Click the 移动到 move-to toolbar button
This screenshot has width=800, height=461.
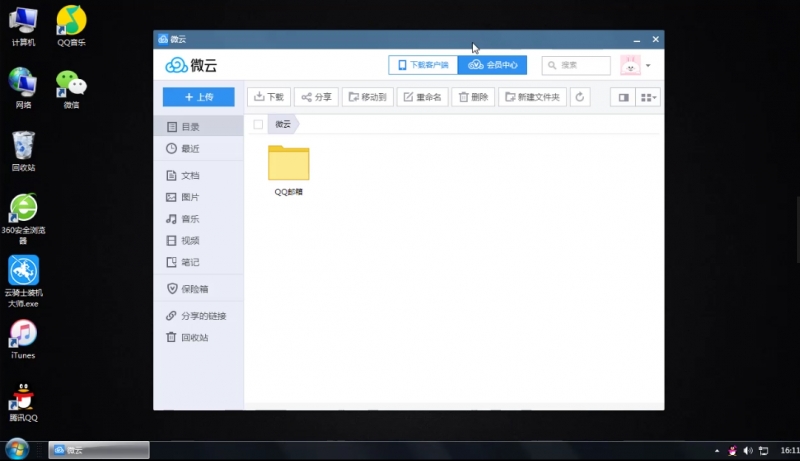367,97
